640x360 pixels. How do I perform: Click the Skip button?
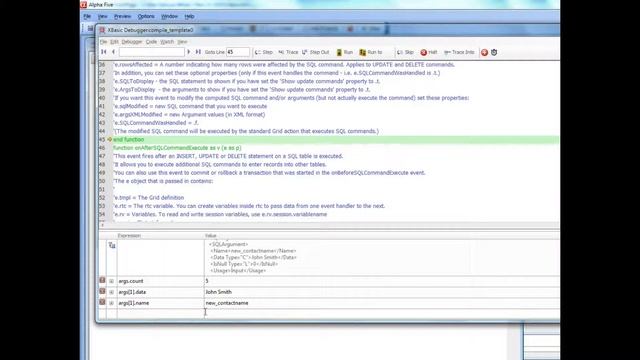click(x=405, y=52)
